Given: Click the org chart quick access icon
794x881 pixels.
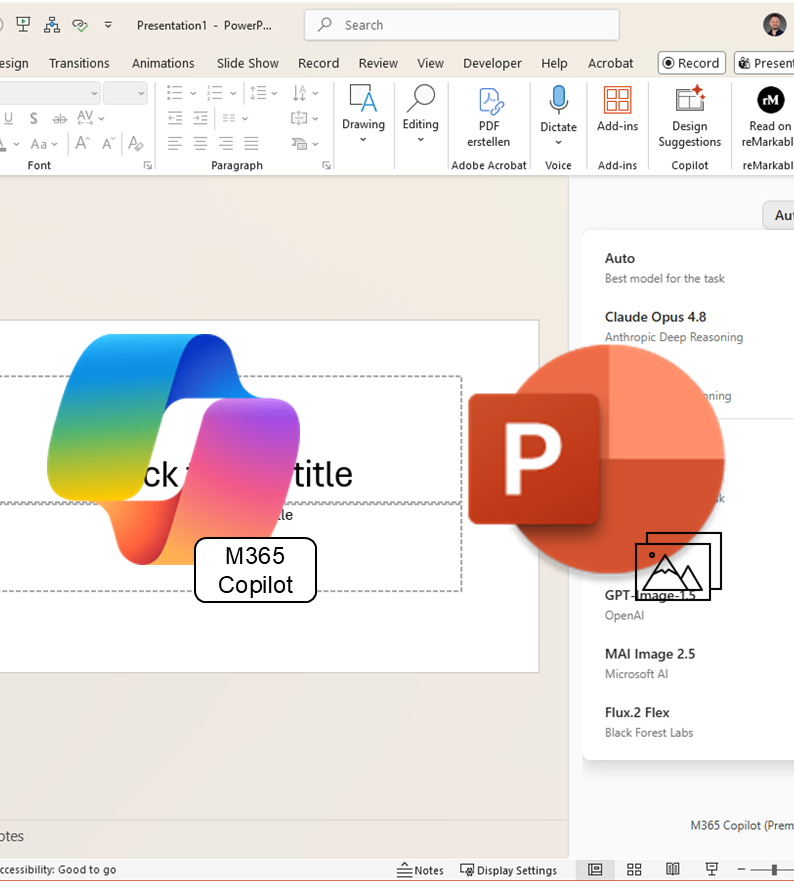Looking at the screenshot, I should (x=52, y=25).
